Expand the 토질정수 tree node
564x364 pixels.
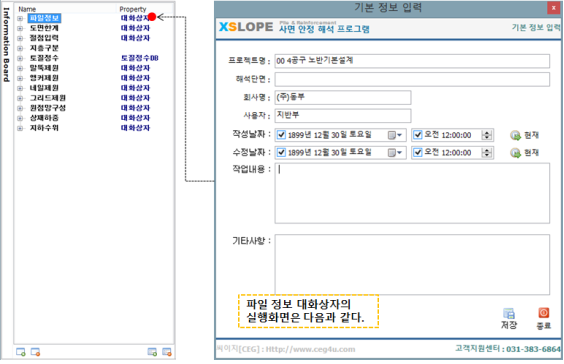[20, 58]
